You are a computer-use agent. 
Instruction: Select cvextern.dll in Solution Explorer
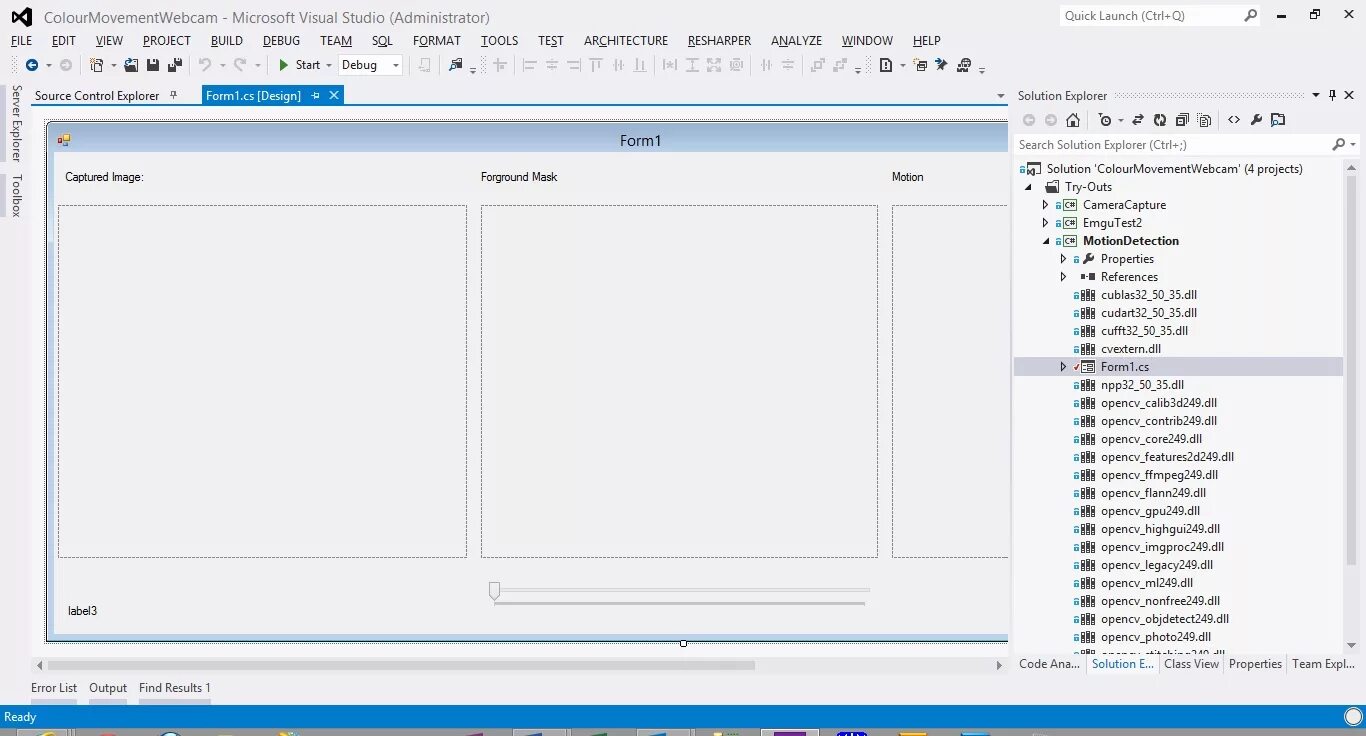pyautogui.click(x=1131, y=349)
